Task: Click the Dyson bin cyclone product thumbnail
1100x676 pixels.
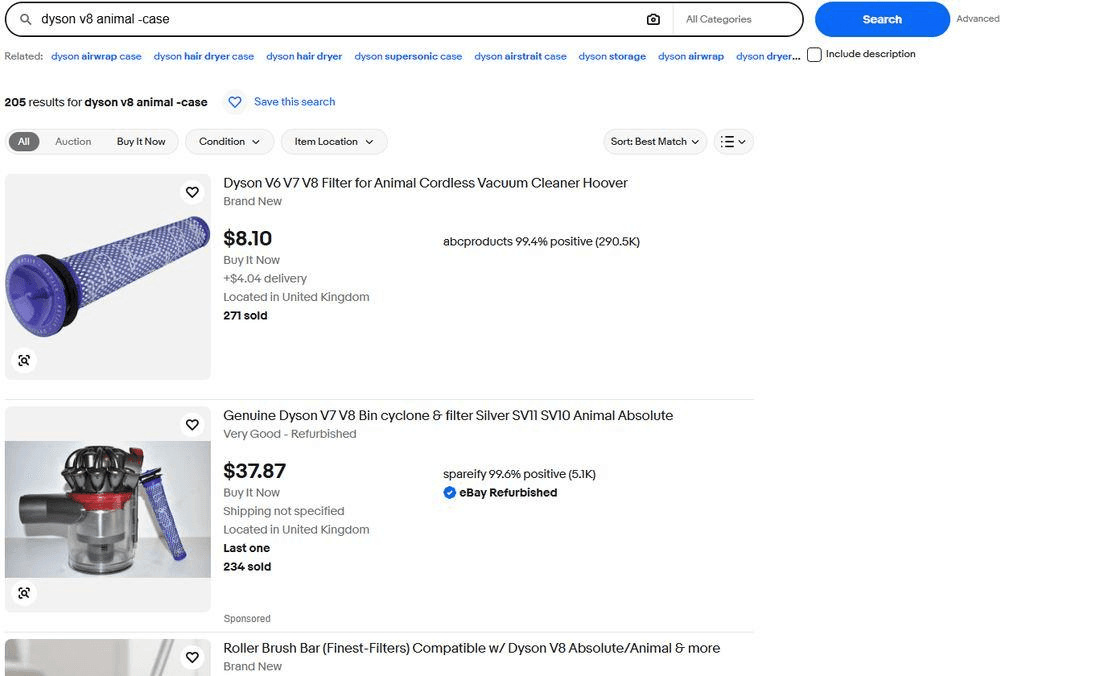Action: (108, 510)
